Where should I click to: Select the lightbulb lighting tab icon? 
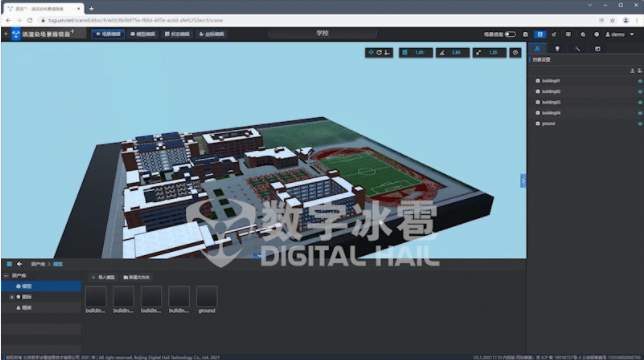557,49
